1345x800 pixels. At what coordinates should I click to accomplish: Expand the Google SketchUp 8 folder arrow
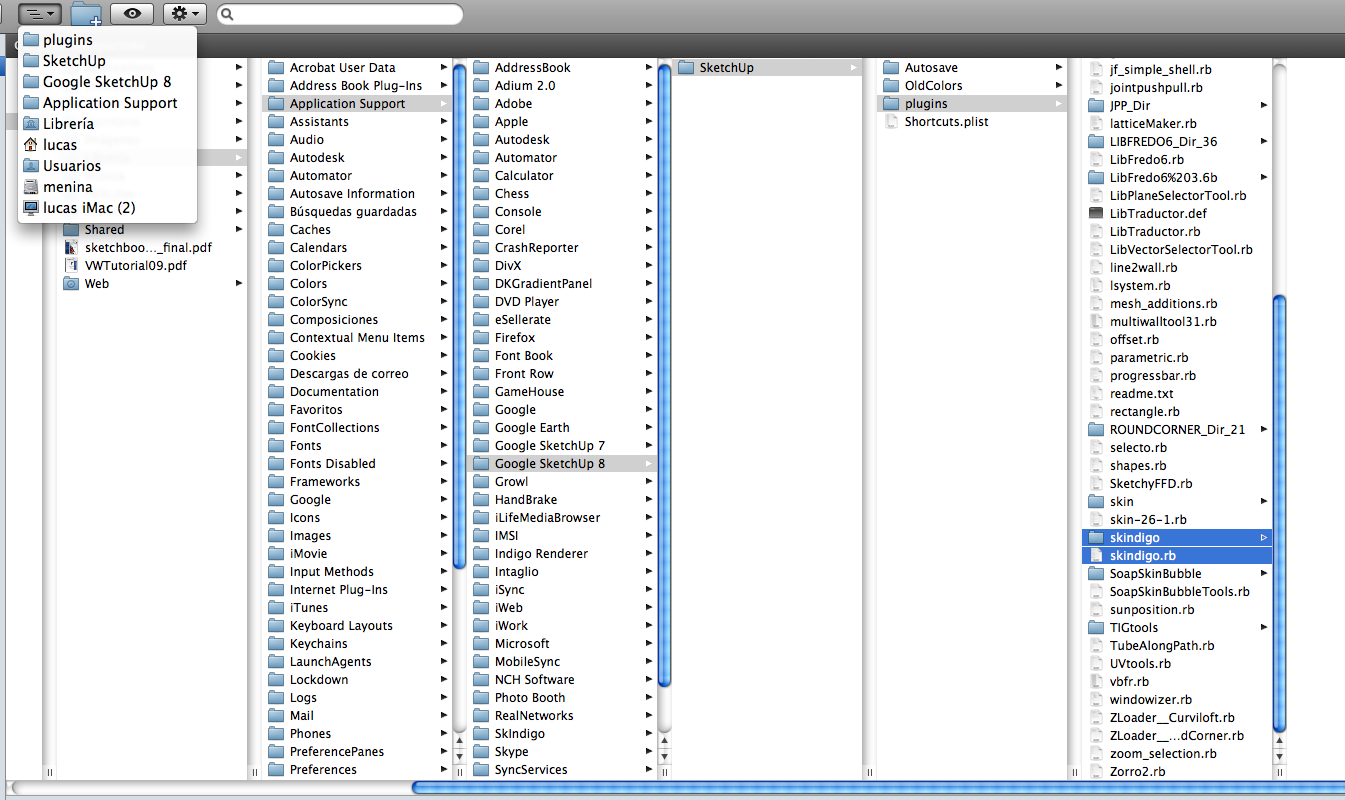[649, 464]
